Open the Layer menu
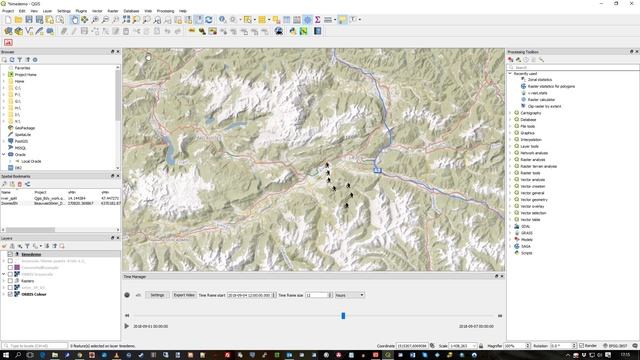Viewport: 640px width, 360px height. tap(47, 11)
